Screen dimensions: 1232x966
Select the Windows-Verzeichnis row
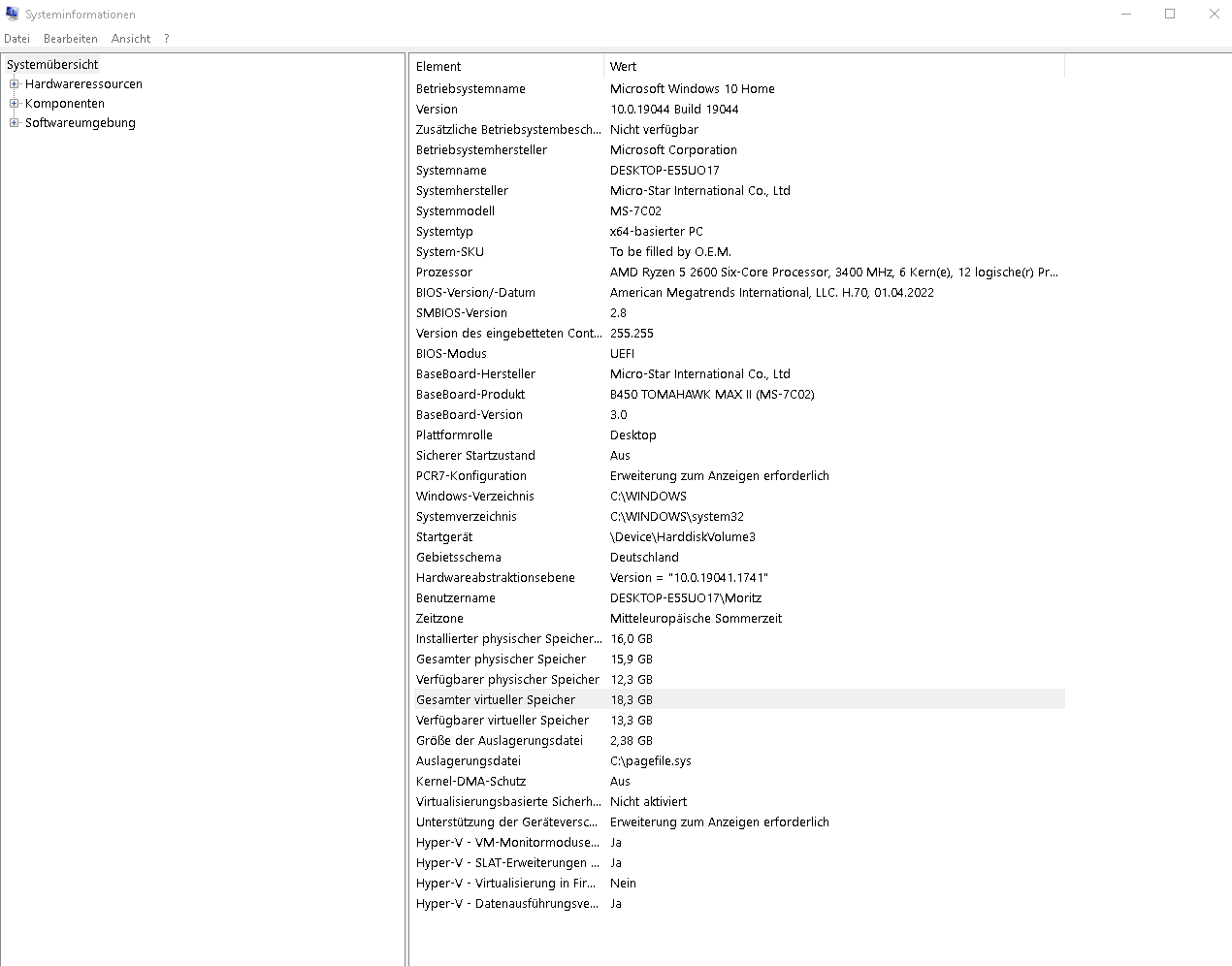[x=737, y=497]
